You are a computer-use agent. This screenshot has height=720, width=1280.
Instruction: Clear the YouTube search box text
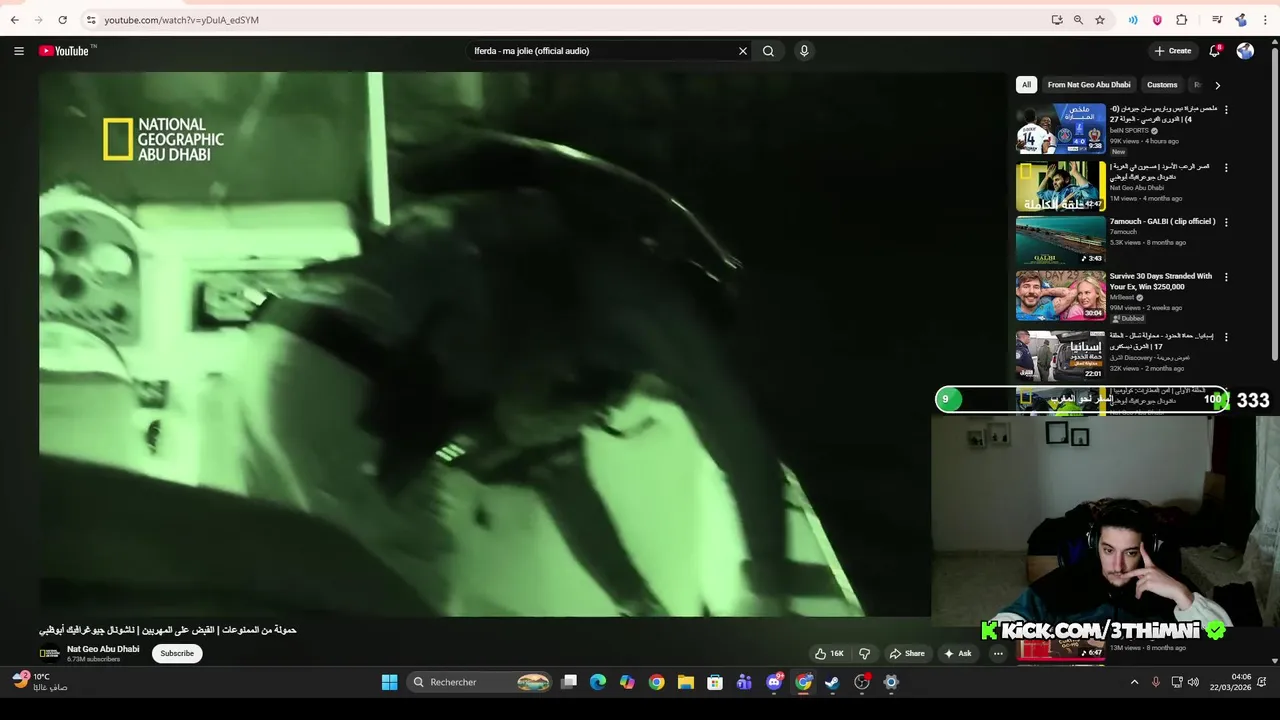click(x=743, y=51)
